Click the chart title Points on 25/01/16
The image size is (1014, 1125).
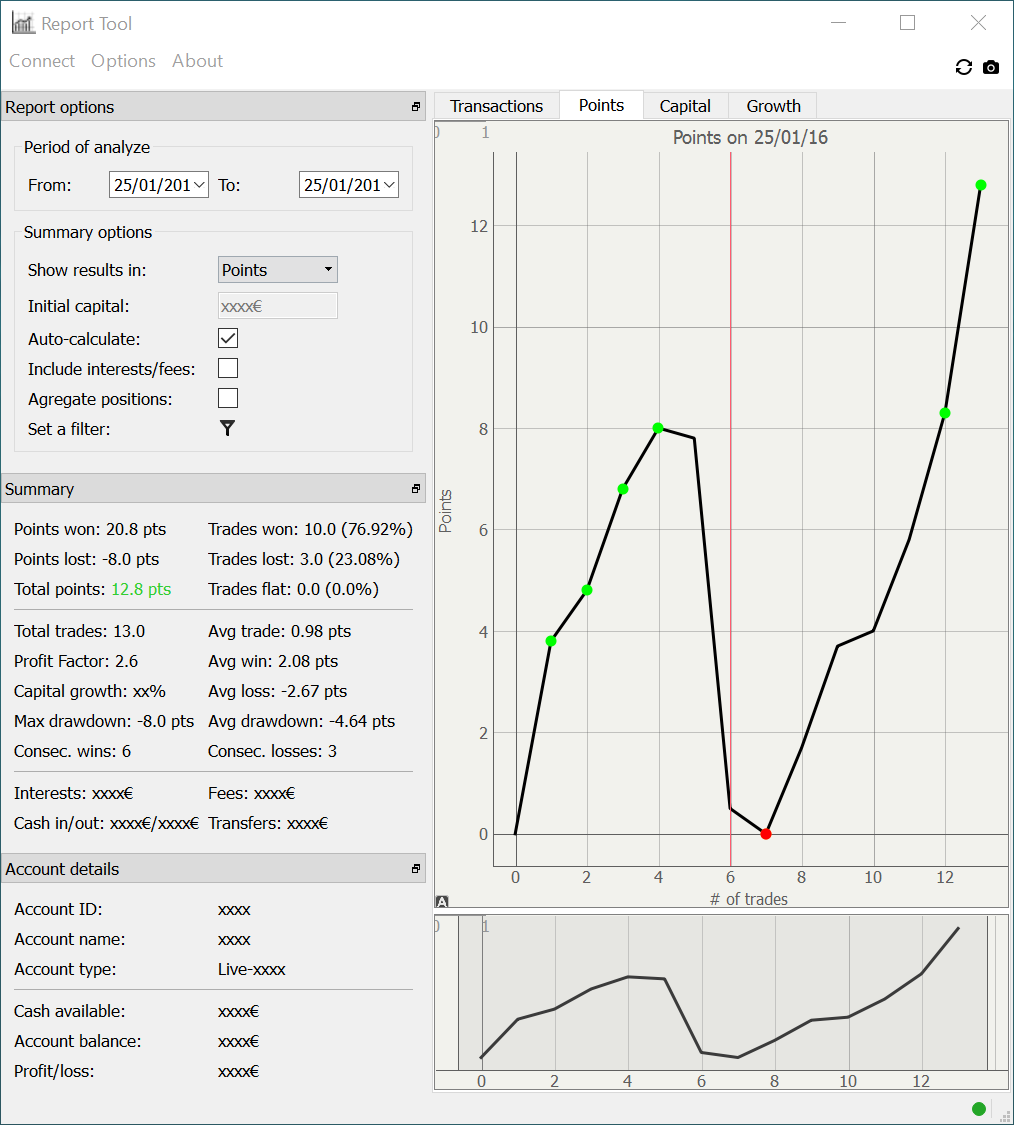750,137
